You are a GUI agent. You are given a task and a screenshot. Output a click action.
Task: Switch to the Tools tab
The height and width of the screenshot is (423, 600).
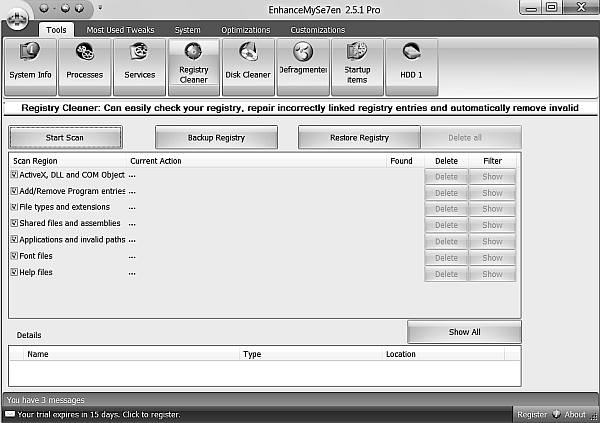(x=56, y=30)
